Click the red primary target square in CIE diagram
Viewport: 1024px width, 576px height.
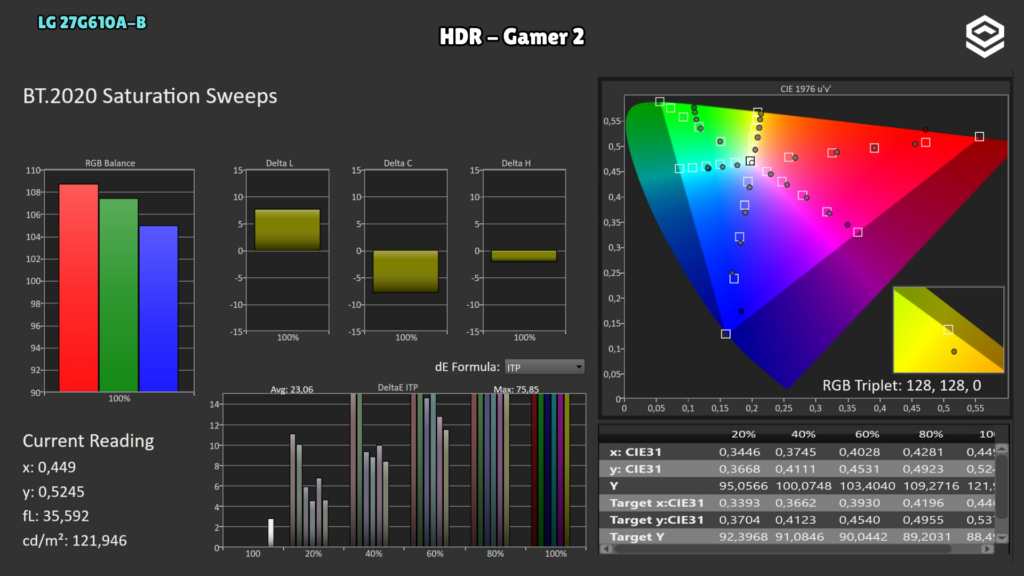[x=979, y=136]
